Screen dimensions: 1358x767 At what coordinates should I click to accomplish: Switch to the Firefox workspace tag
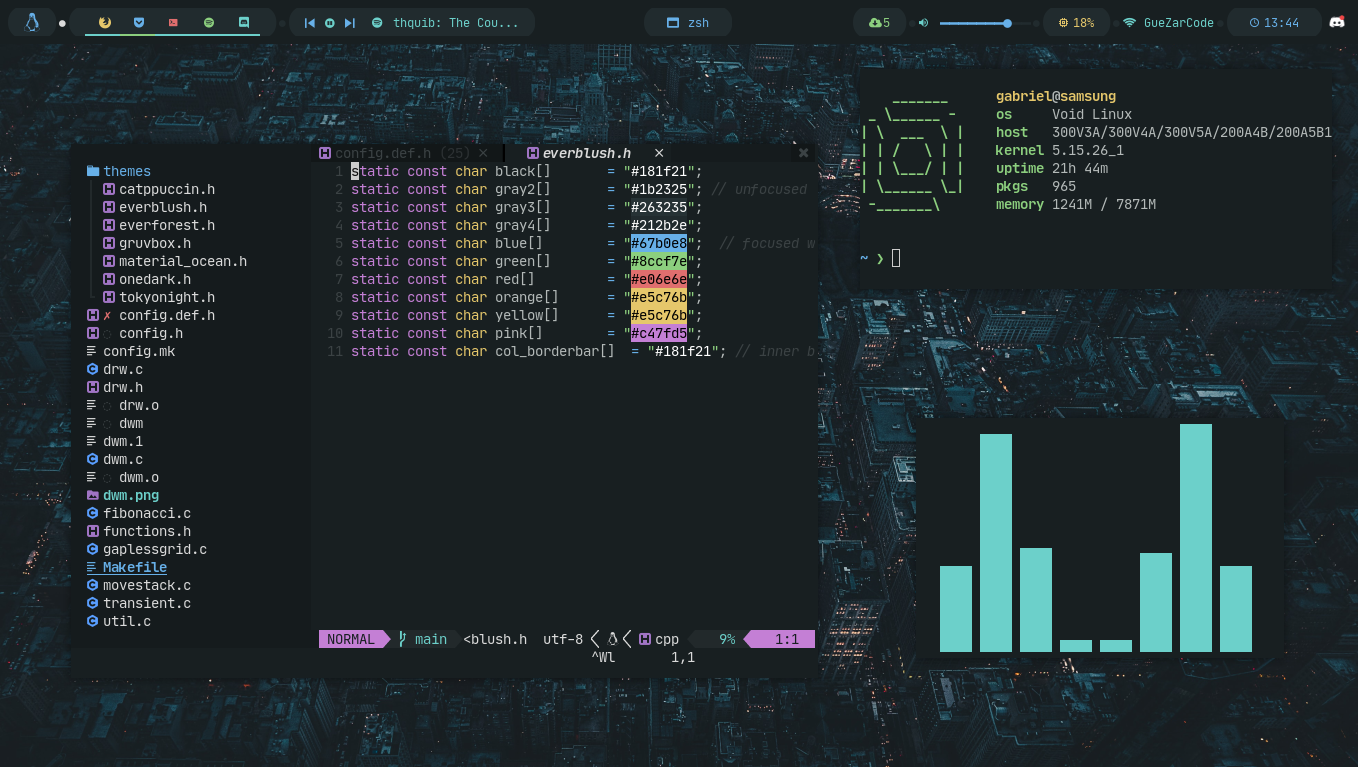pos(104,22)
